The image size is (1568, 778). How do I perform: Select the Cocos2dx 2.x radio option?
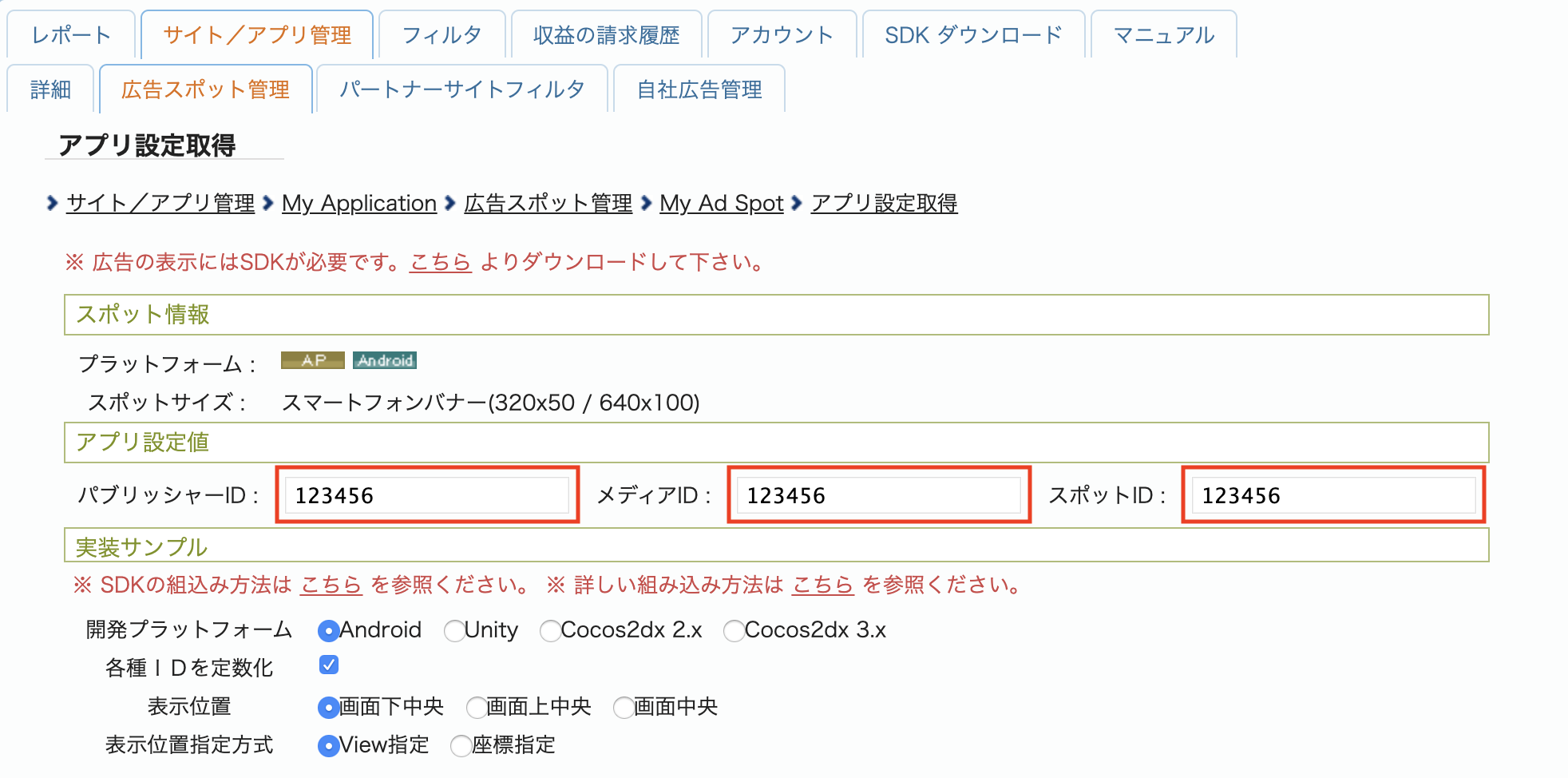[x=550, y=631]
